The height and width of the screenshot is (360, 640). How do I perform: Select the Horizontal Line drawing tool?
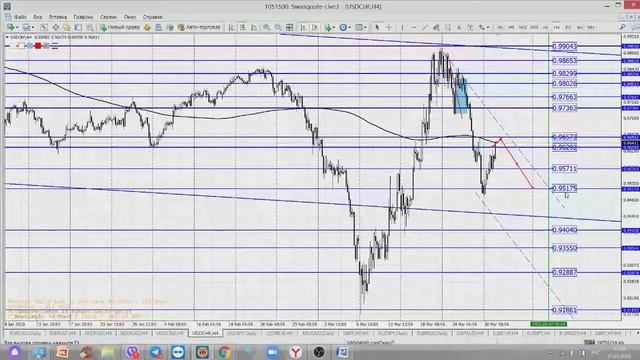point(413,27)
